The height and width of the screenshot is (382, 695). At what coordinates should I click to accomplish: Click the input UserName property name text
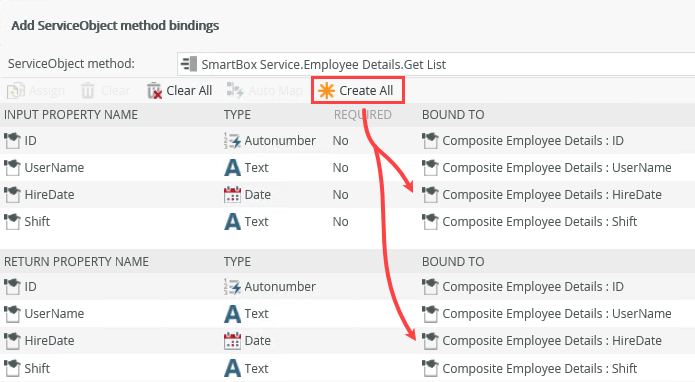(x=54, y=168)
